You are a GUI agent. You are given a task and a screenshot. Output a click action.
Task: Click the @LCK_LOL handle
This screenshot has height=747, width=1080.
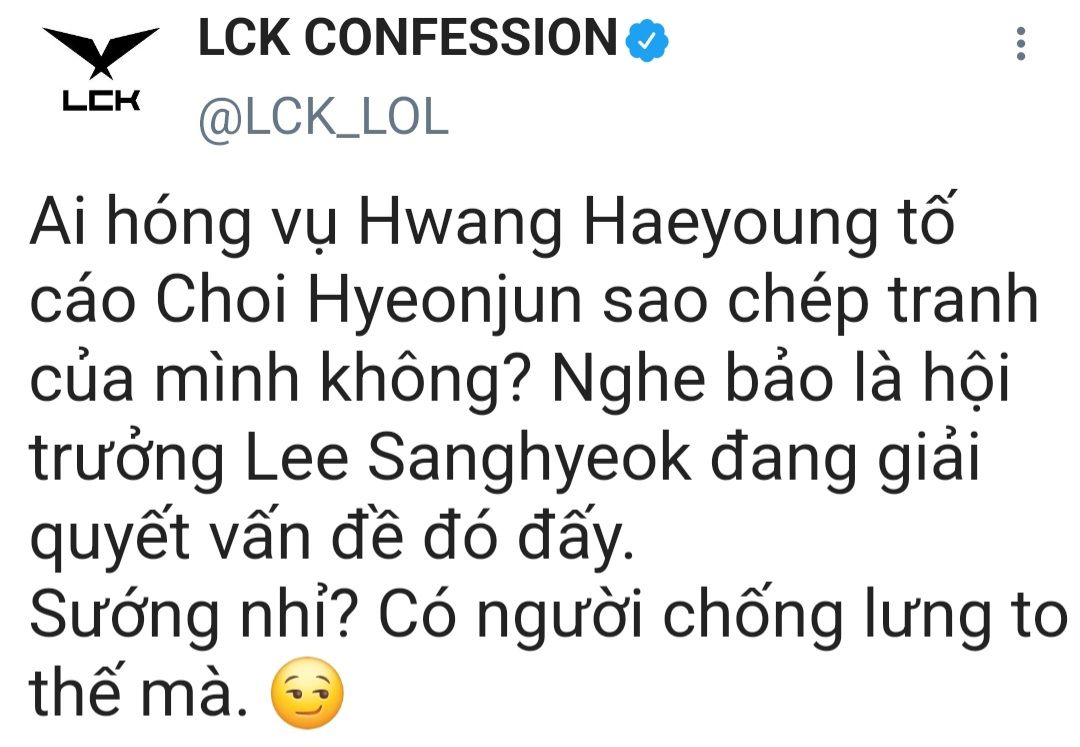(x=323, y=118)
